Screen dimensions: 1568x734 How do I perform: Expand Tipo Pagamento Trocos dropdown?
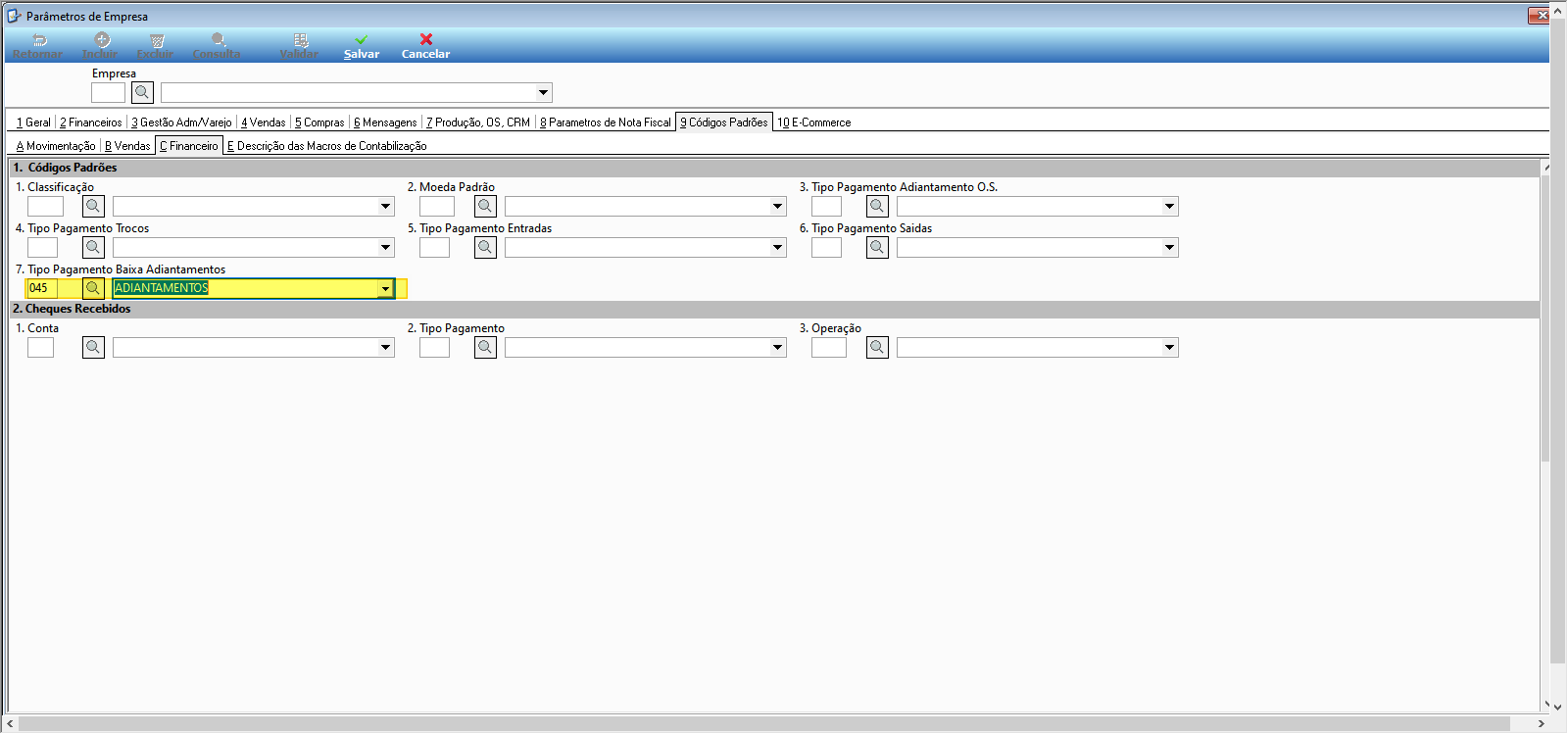coord(385,247)
